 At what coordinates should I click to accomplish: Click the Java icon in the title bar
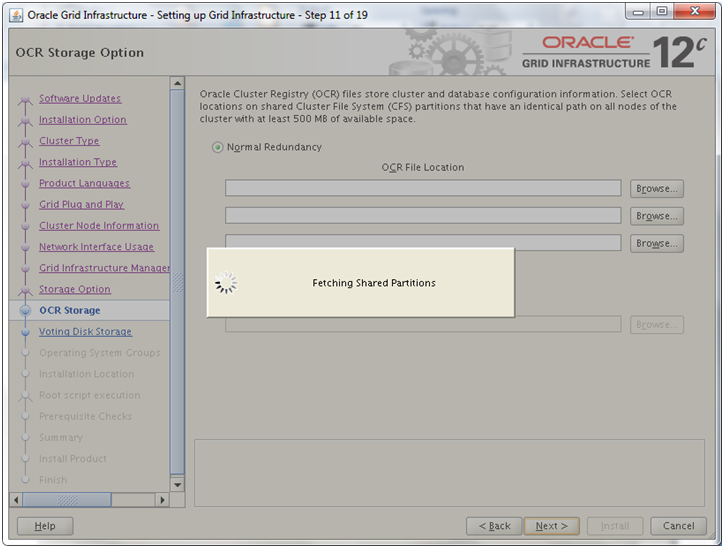16,15
